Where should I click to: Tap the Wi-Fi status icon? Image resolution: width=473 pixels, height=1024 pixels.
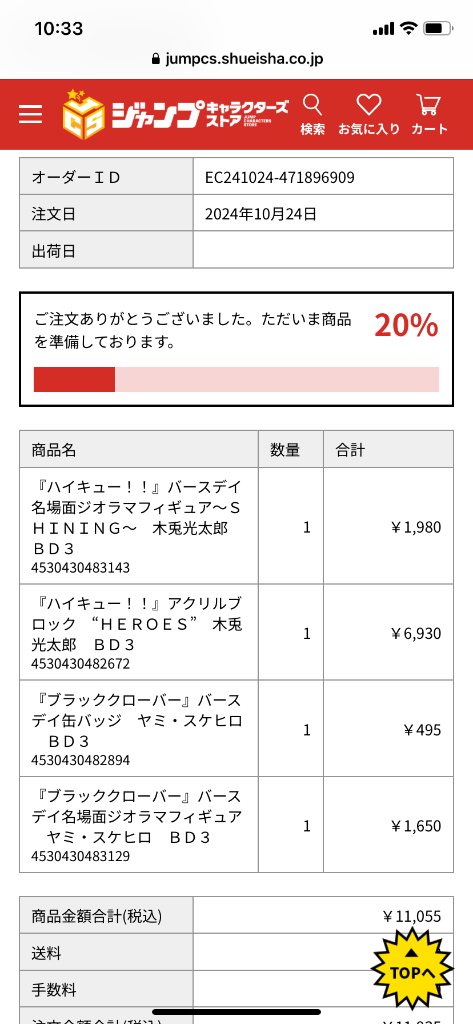click(x=408, y=29)
